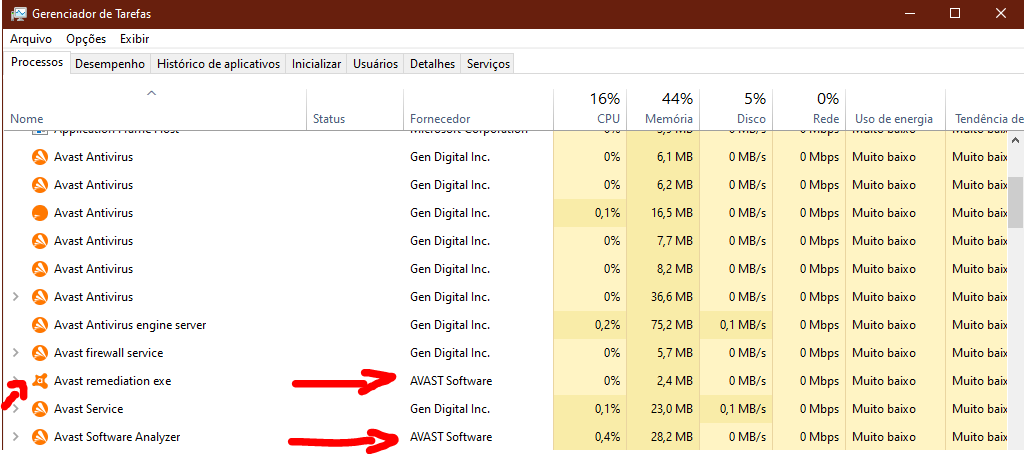Sort processes by CPU column
This screenshot has height=454, width=1024.
pos(590,108)
